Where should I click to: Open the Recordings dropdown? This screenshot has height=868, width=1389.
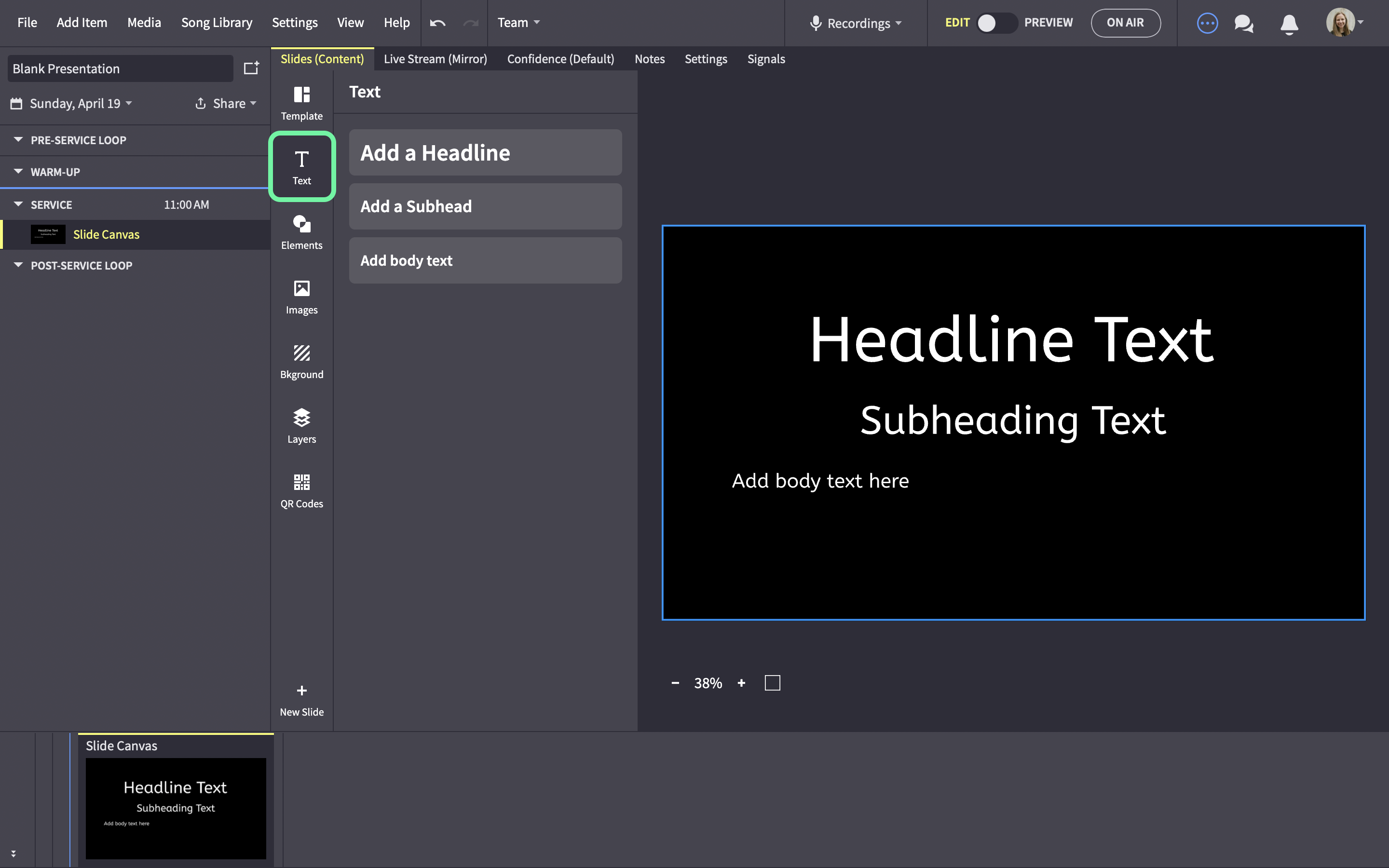[x=856, y=23]
